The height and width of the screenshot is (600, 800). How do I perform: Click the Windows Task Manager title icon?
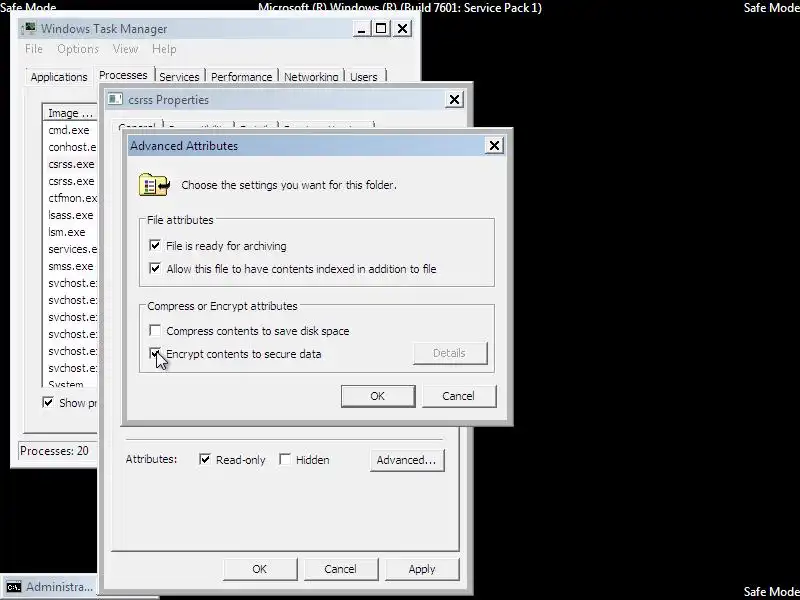29,28
